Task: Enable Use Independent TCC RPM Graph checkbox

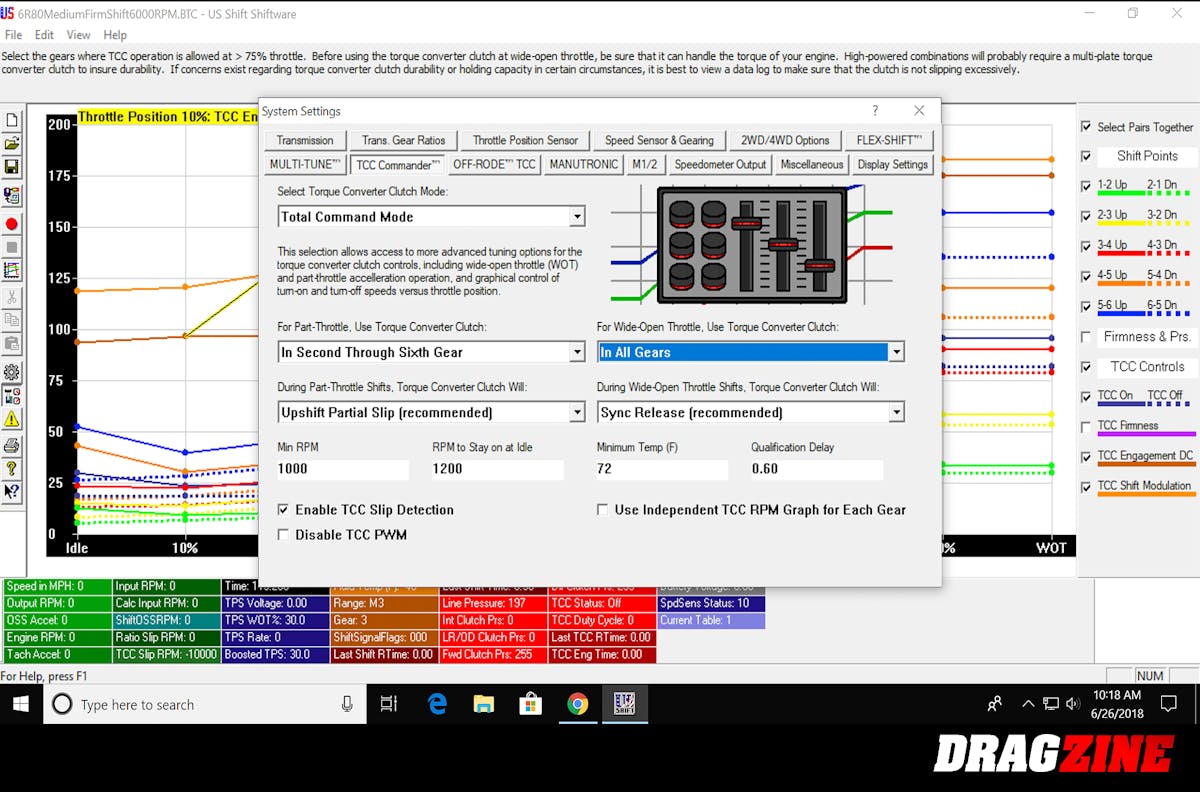Action: click(602, 510)
